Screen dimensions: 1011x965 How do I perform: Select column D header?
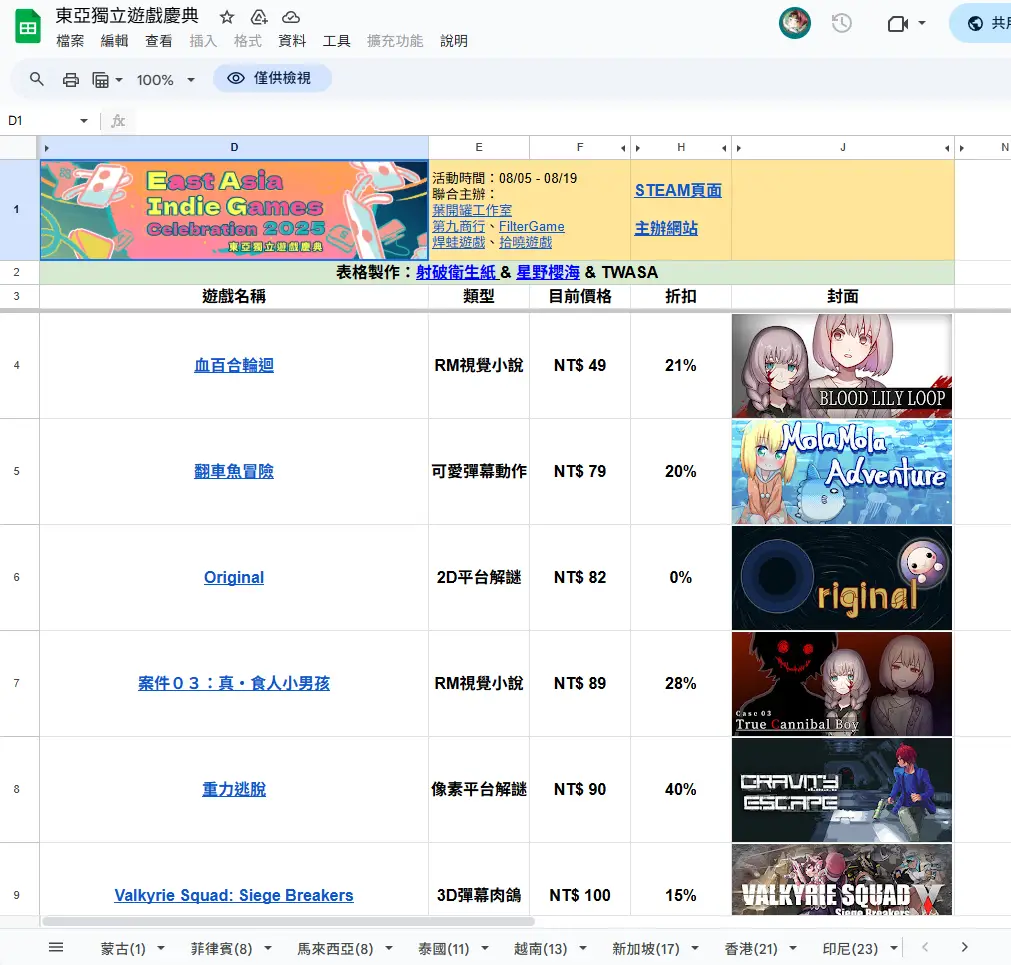coord(234,148)
